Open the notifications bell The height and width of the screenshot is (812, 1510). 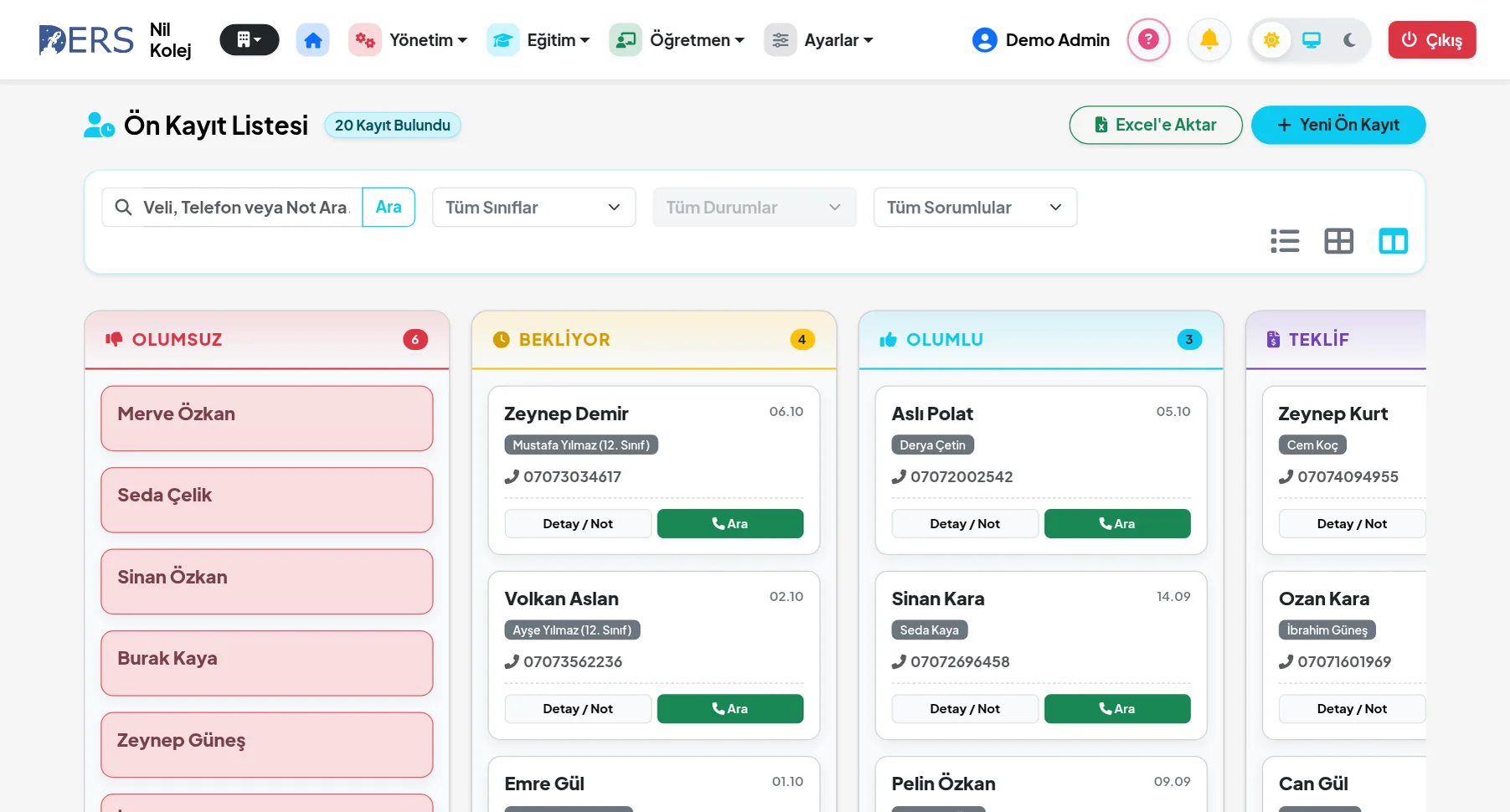(1209, 39)
